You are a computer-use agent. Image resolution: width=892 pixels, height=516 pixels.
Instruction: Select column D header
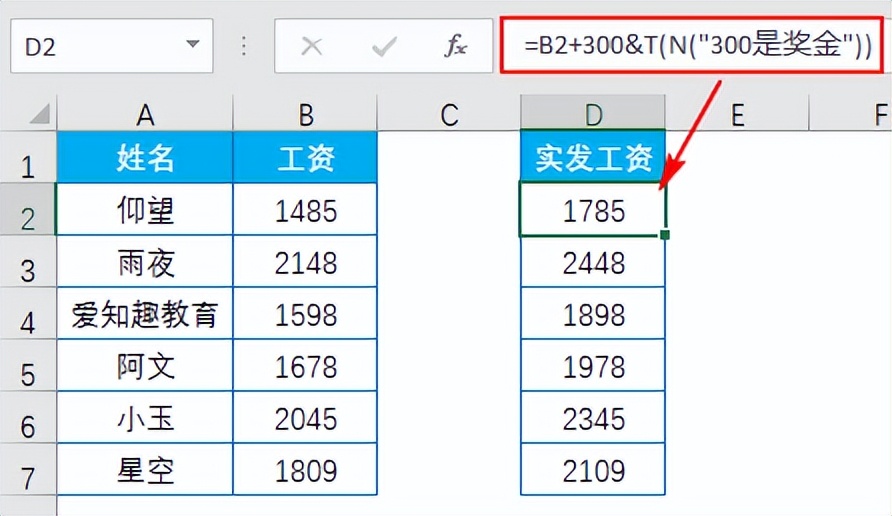point(593,113)
